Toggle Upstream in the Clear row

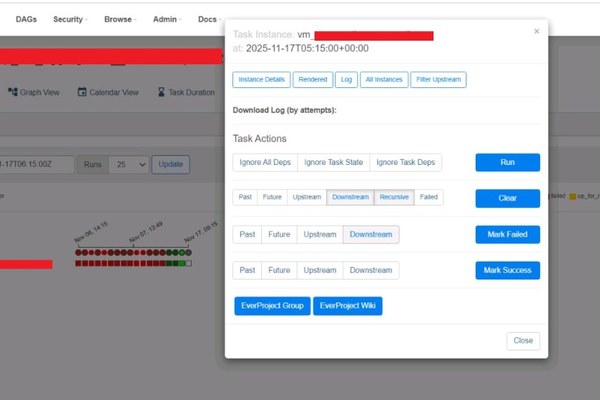(307, 197)
